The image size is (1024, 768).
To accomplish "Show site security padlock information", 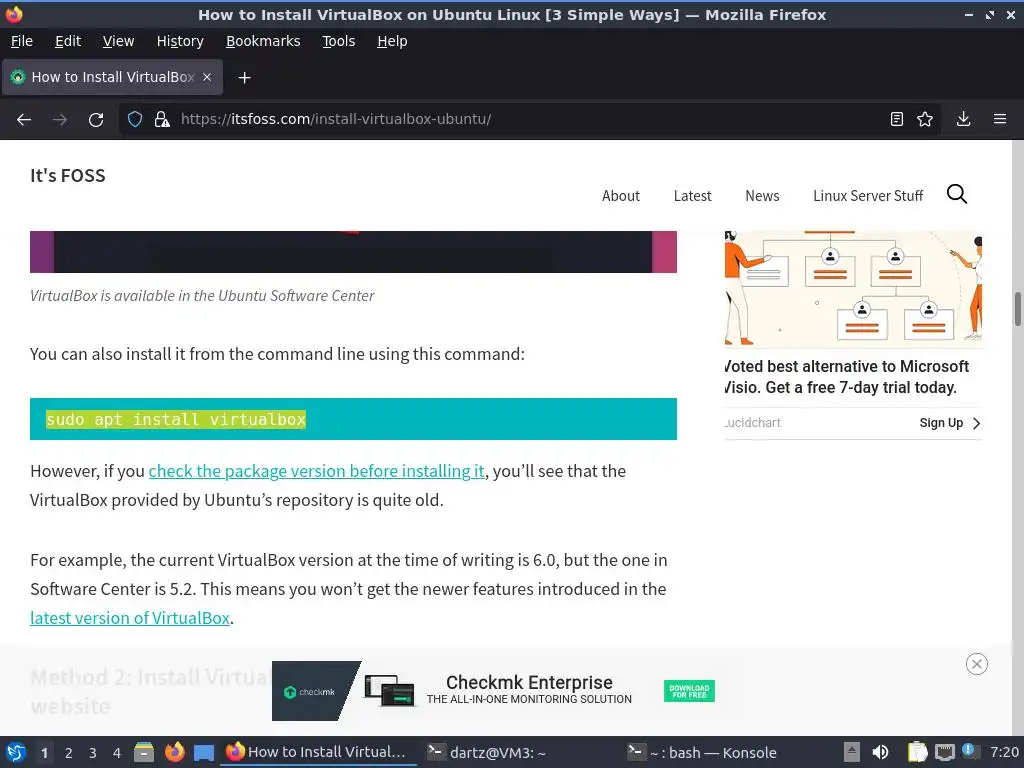I will pos(162,120).
